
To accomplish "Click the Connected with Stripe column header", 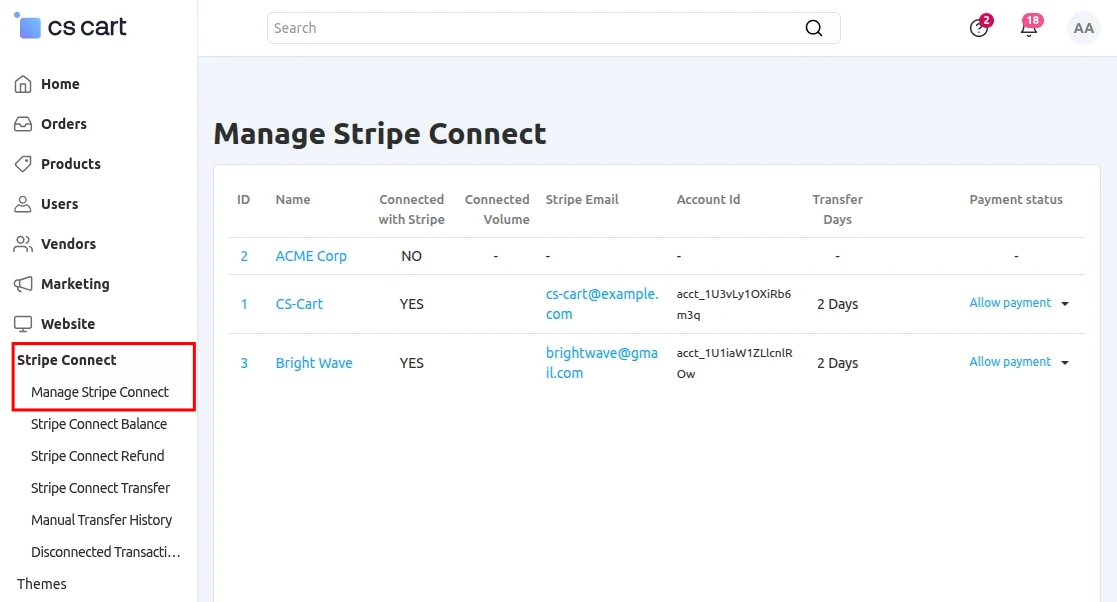I will [x=411, y=209].
